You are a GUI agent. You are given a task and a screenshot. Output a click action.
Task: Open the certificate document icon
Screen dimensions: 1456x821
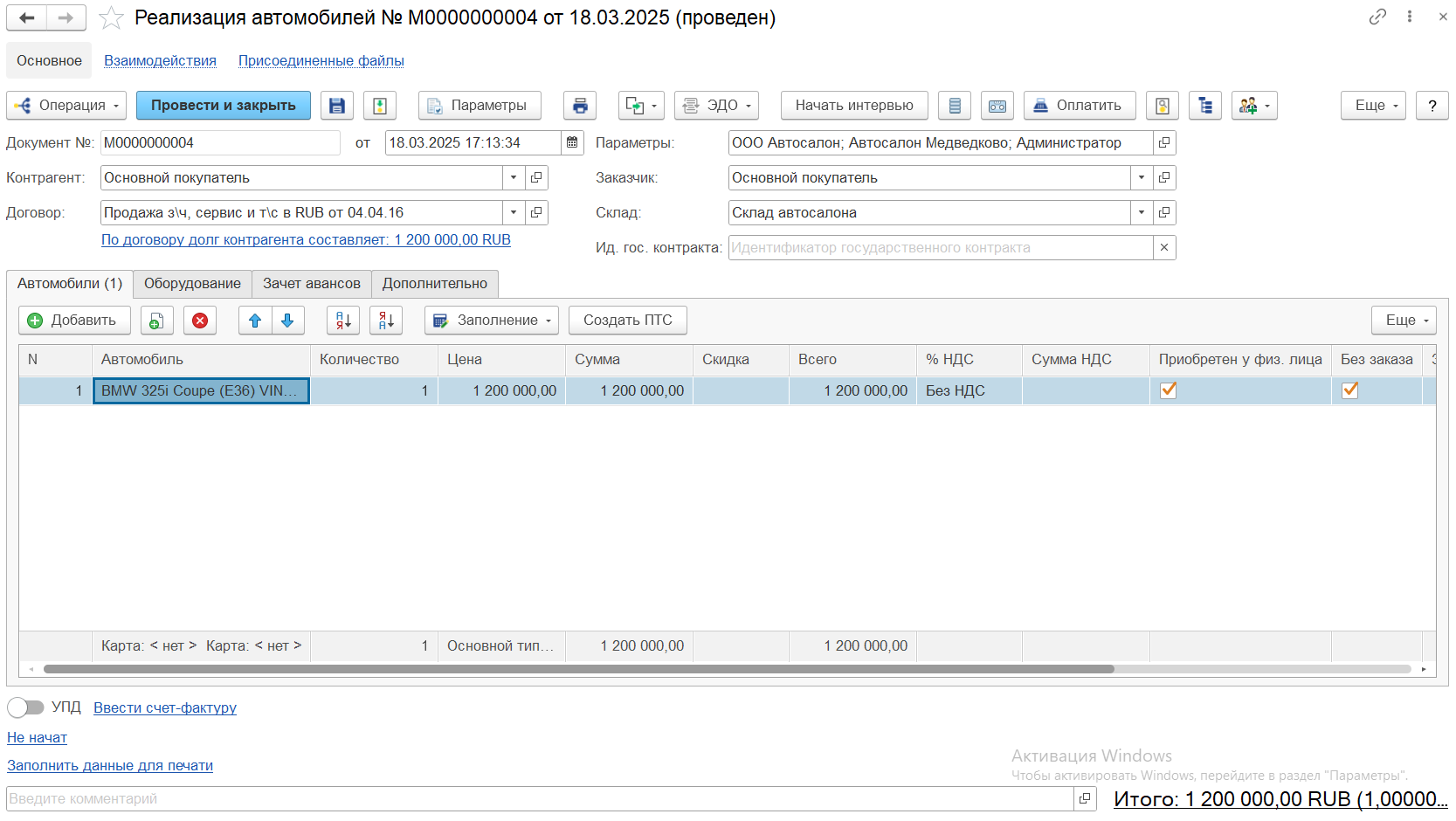1163,106
